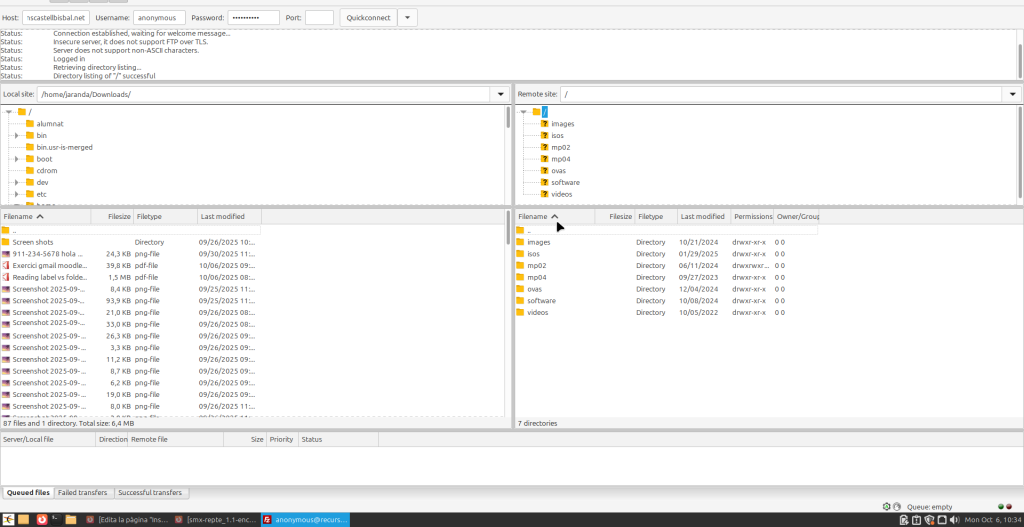Click the PDF icon of Exercici gmail moodle file
This screenshot has height=527, width=1024.
(6, 266)
